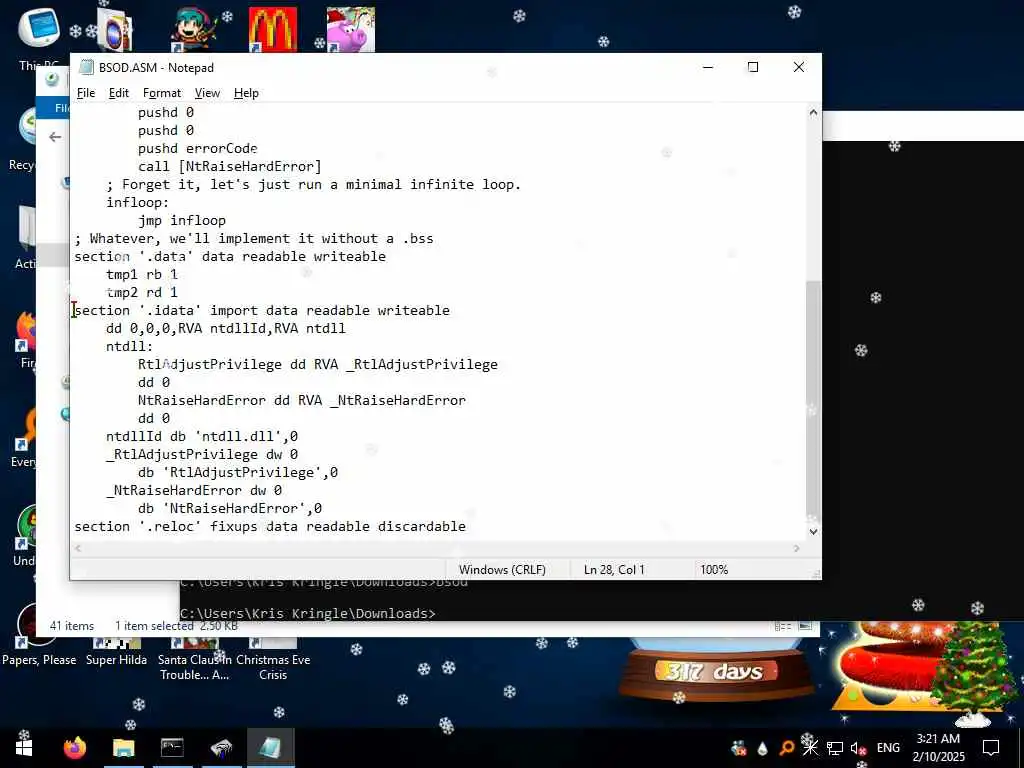Open the volume tray icon
This screenshot has height=768, width=1024.
point(858,748)
